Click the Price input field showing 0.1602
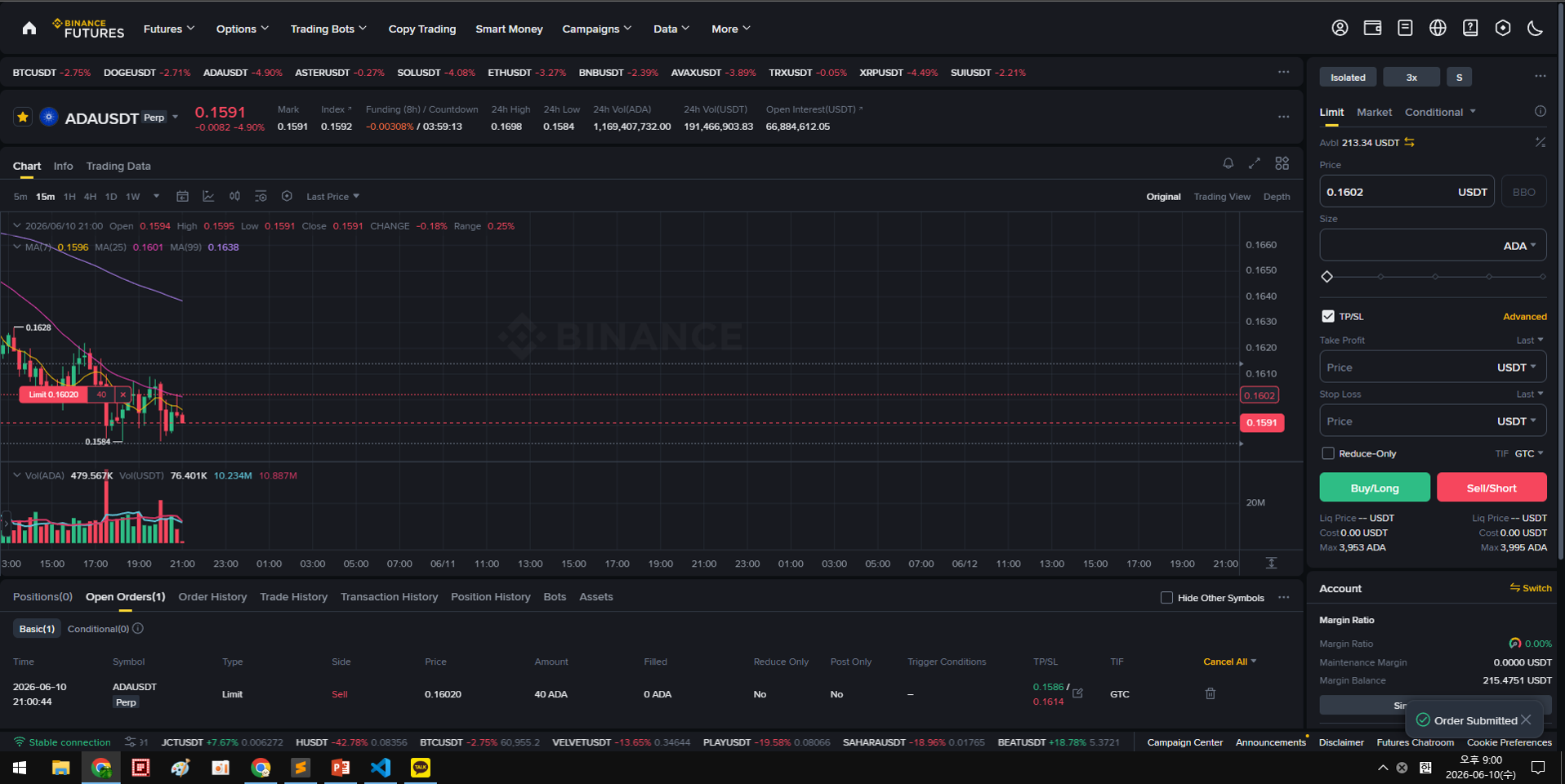The height and width of the screenshot is (784, 1565). tap(1407, 192)
